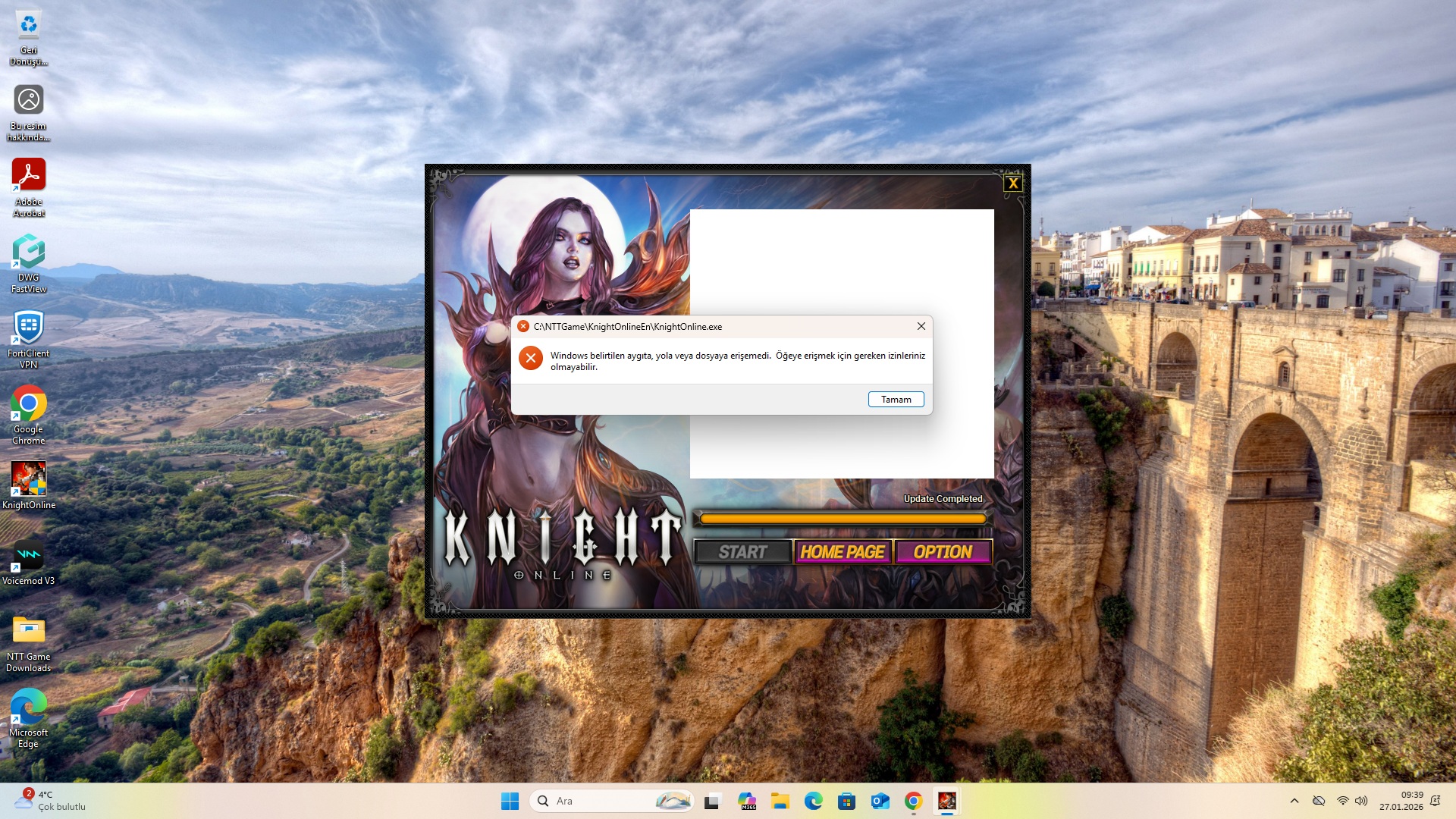Viewport: 1456px width, 819px height.
Task: Open HOME PAGE from the Knight Online launcher
Action: (843, 552)
